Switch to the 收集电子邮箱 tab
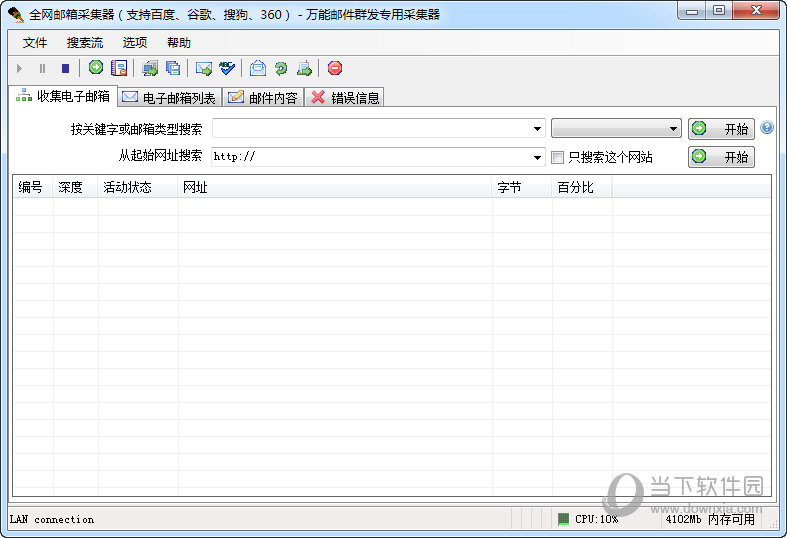The height and width of the screenshot is (538, 787). click(63, 96)
